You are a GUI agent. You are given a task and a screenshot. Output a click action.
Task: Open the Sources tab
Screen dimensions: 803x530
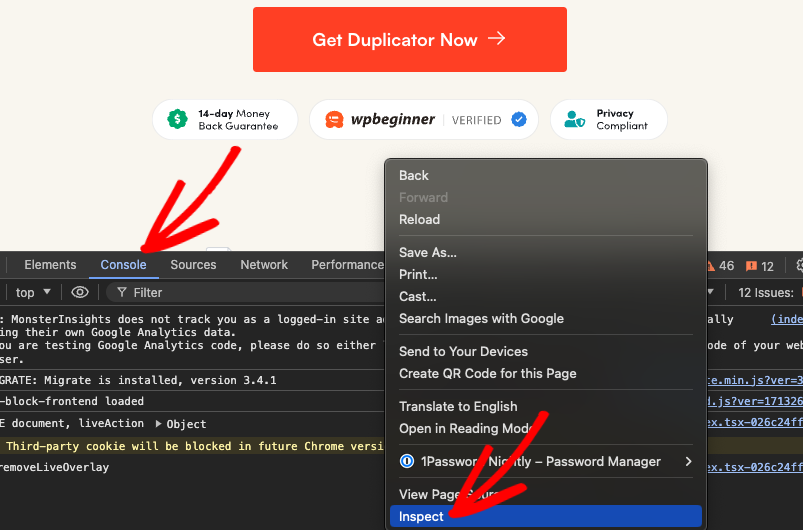tap(193, 265)
